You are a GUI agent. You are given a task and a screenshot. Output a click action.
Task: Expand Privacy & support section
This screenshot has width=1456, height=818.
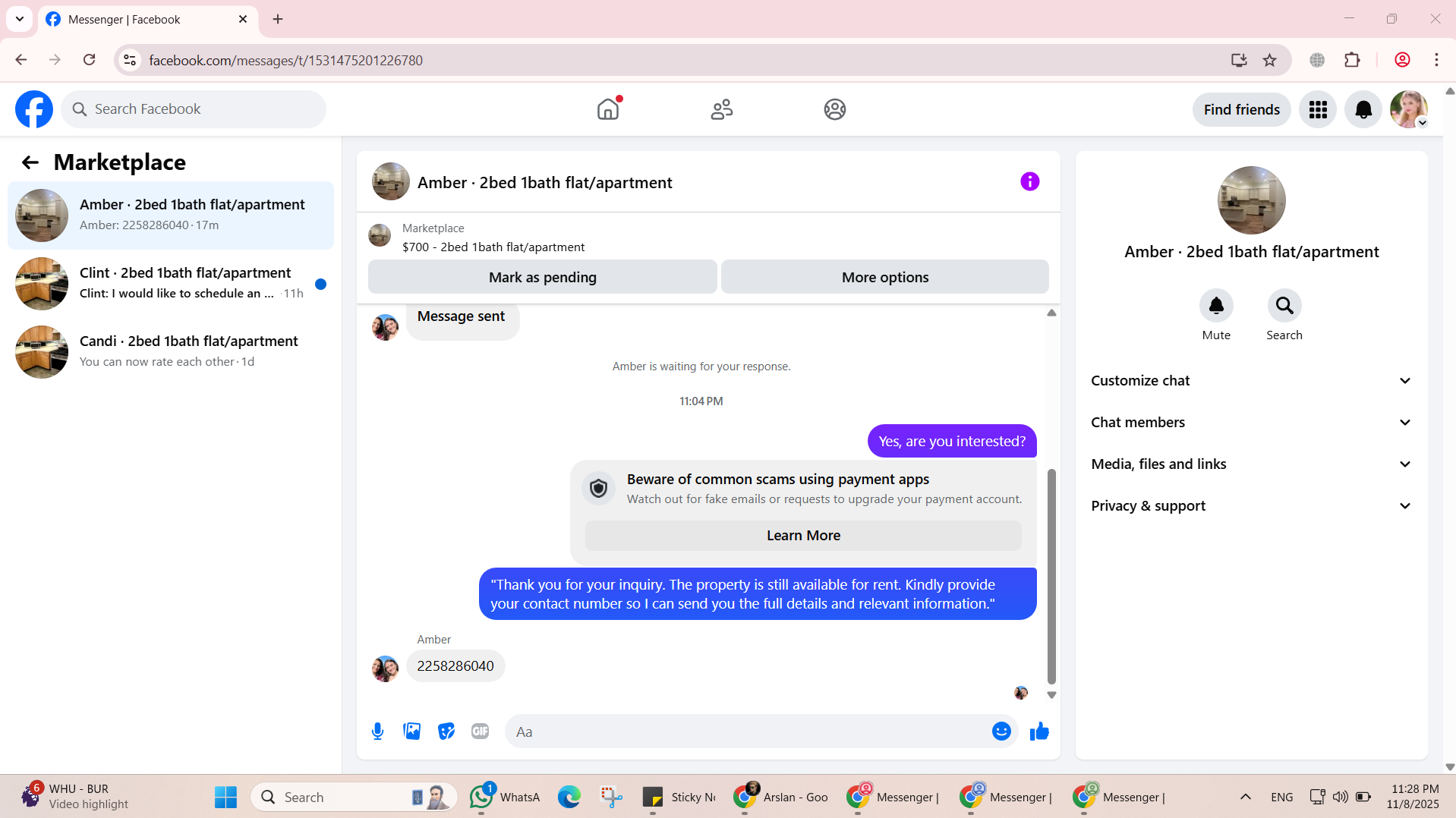(x=1252, y=506)
